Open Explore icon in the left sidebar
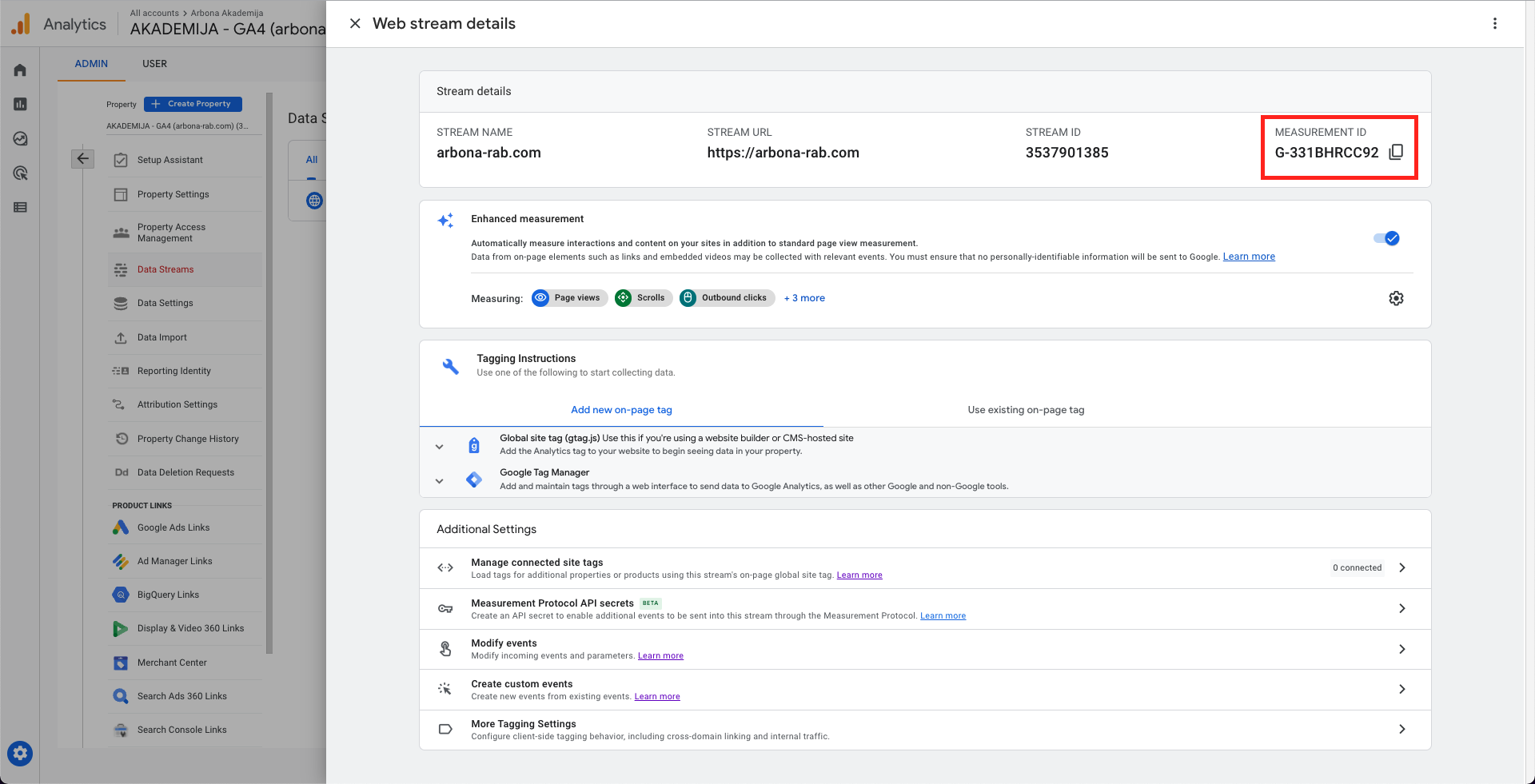This screenshot has height=784, width=1535. (20, 138)
